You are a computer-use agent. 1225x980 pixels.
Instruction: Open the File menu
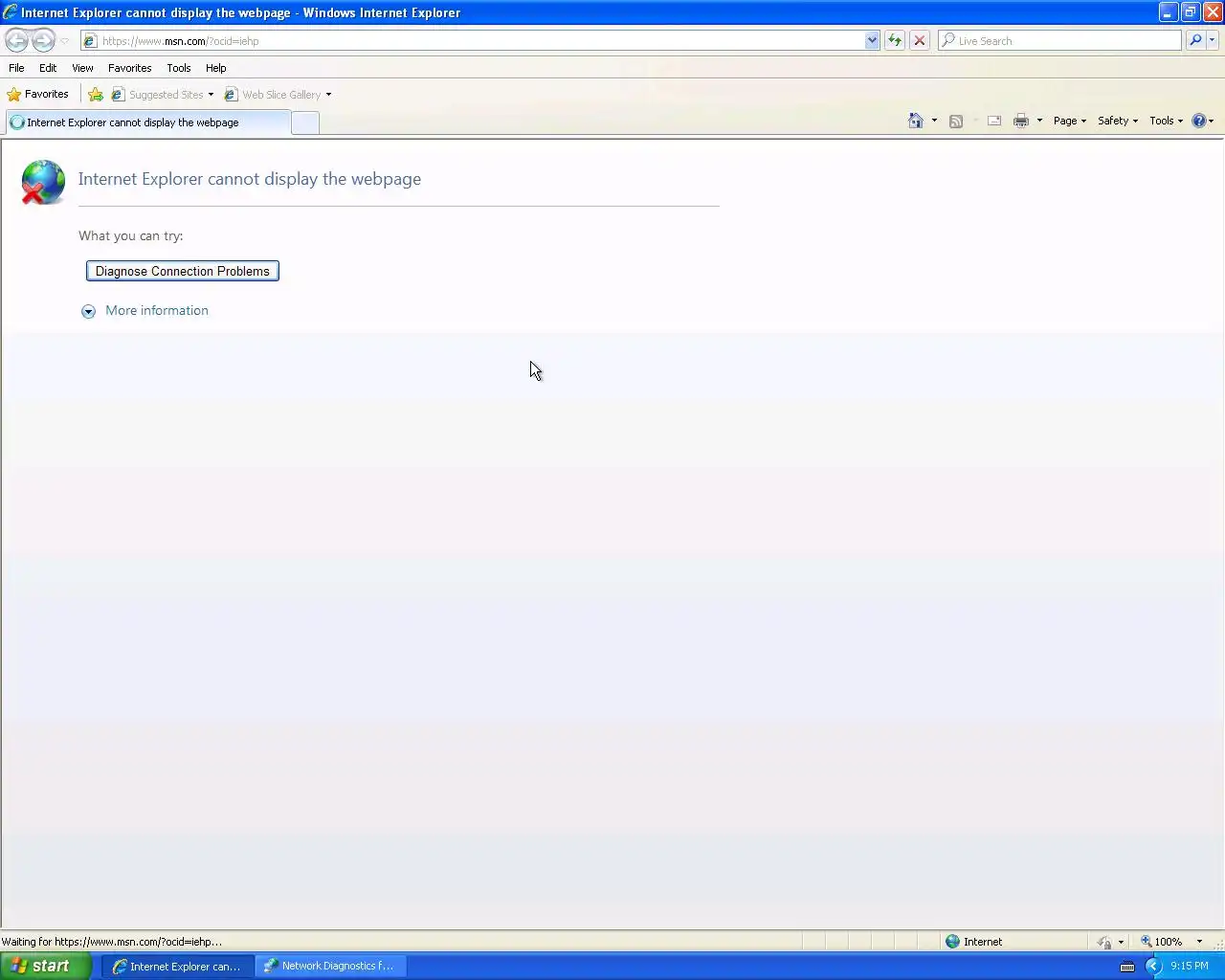click(16, 68)
